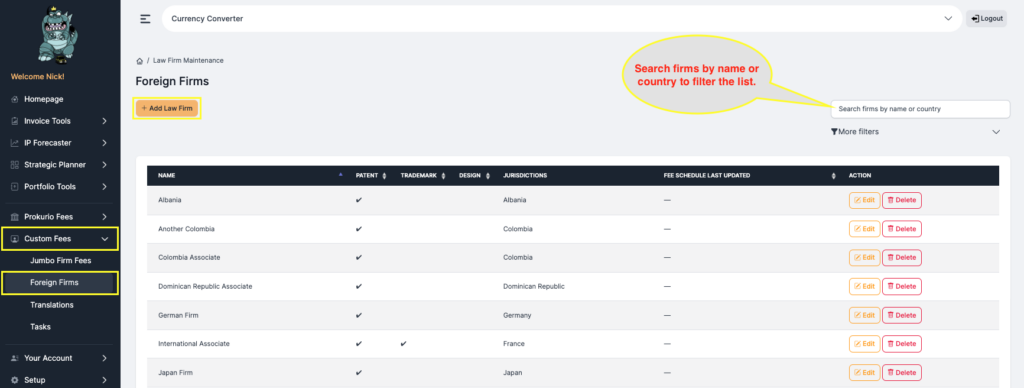Sort by Patent column arrows
Image resolution: width=1024 pixels, height=388 pixels.
click(384, 176)
